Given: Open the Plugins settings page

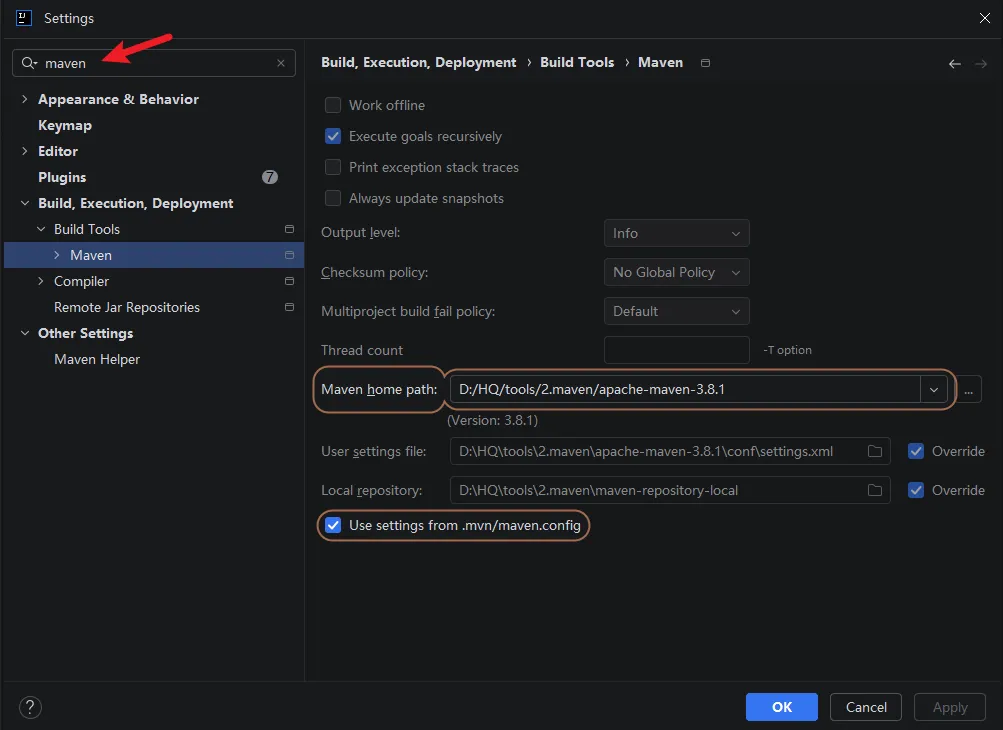Looking at the screenshot, I should point(62,177).
